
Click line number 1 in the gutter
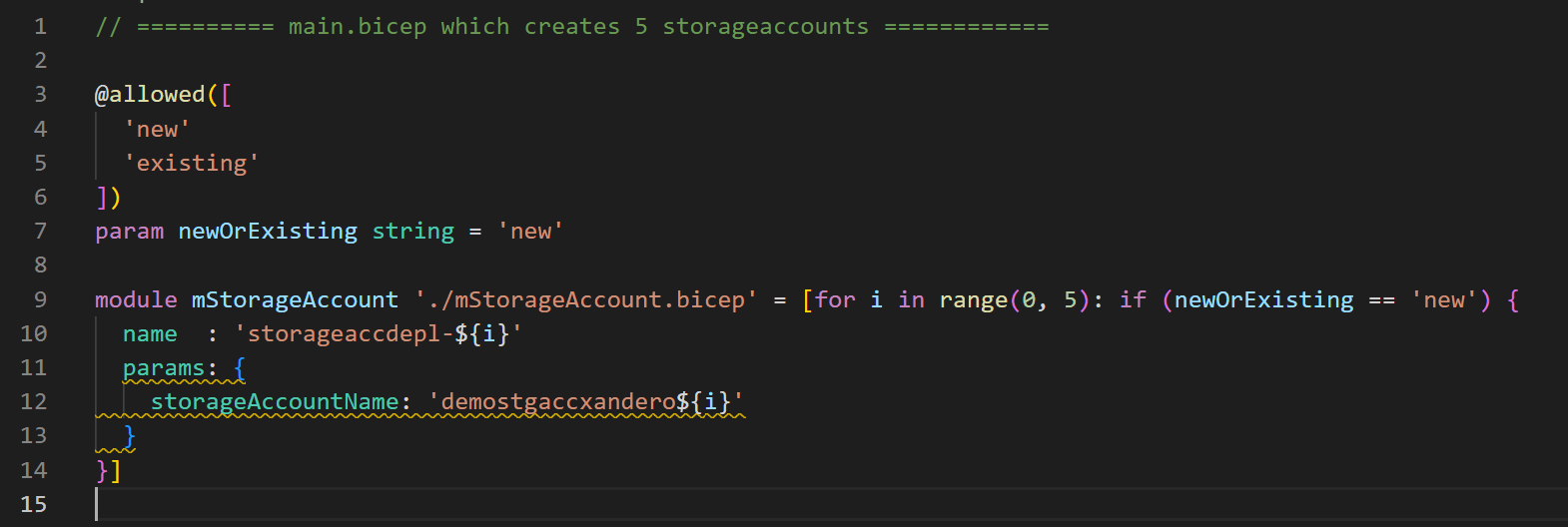(40, 26)
